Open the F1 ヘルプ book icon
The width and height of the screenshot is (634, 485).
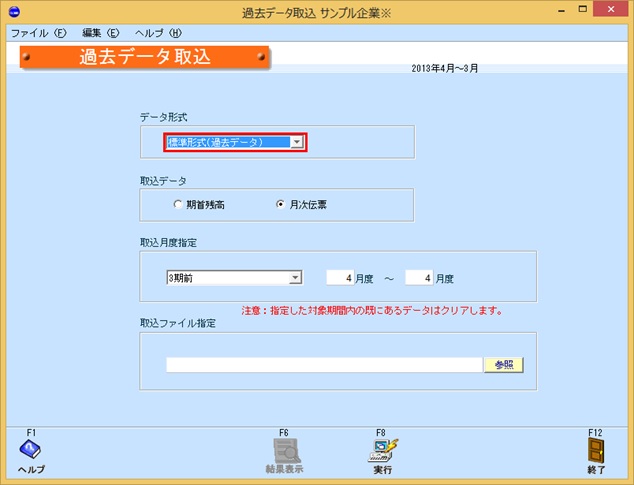30,449
